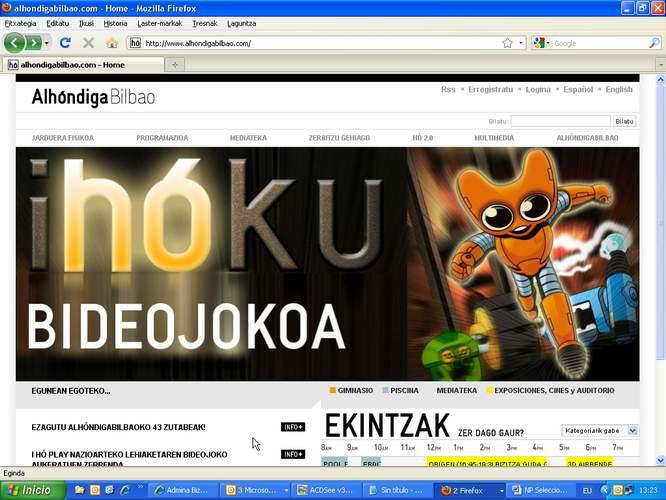Stop loading with the X icon
This screenshot has height=500, width=666.
click(88, 43)
